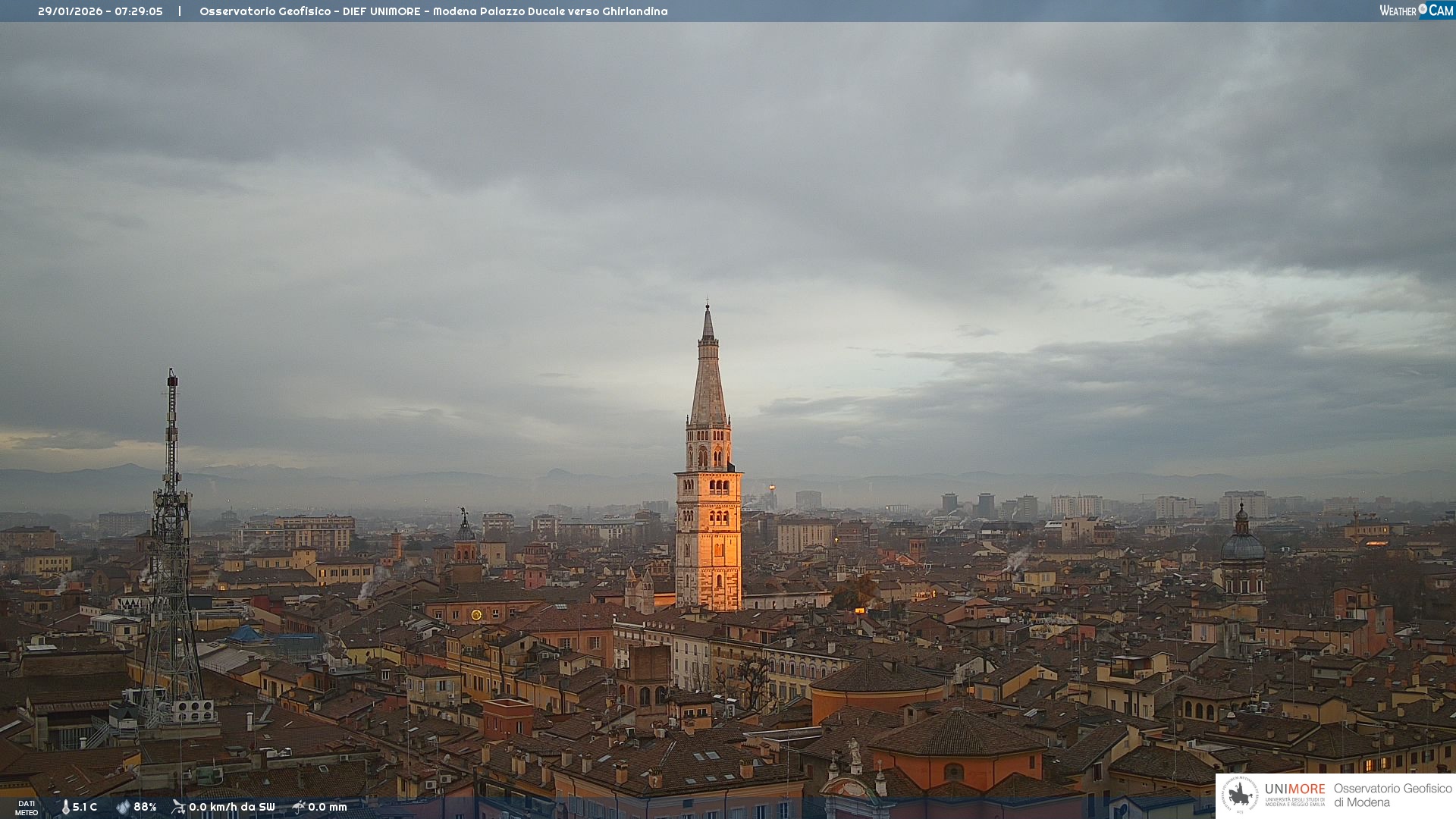Click the DATI METEO label
The height and width of the screenshot is (819, 1456).
27,808
